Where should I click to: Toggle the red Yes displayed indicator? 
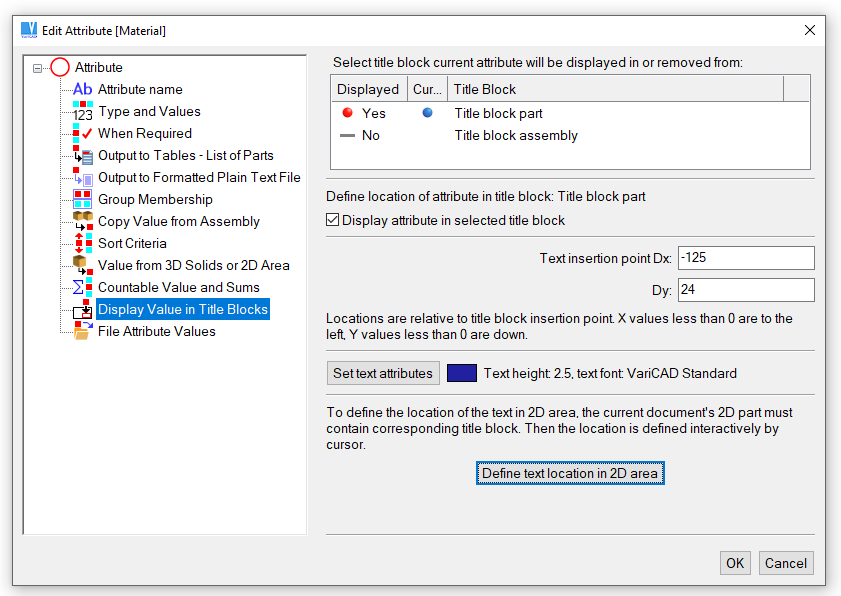click(x=348, y=114)
